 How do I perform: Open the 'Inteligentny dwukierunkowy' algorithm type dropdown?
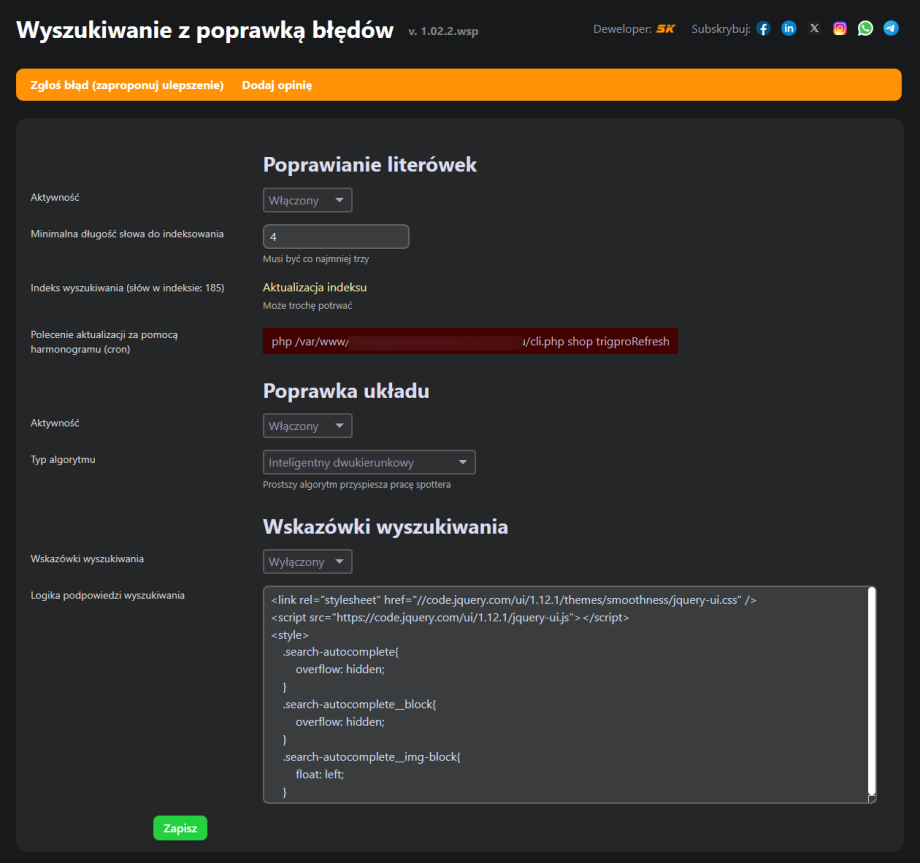(x=368, y=462)
